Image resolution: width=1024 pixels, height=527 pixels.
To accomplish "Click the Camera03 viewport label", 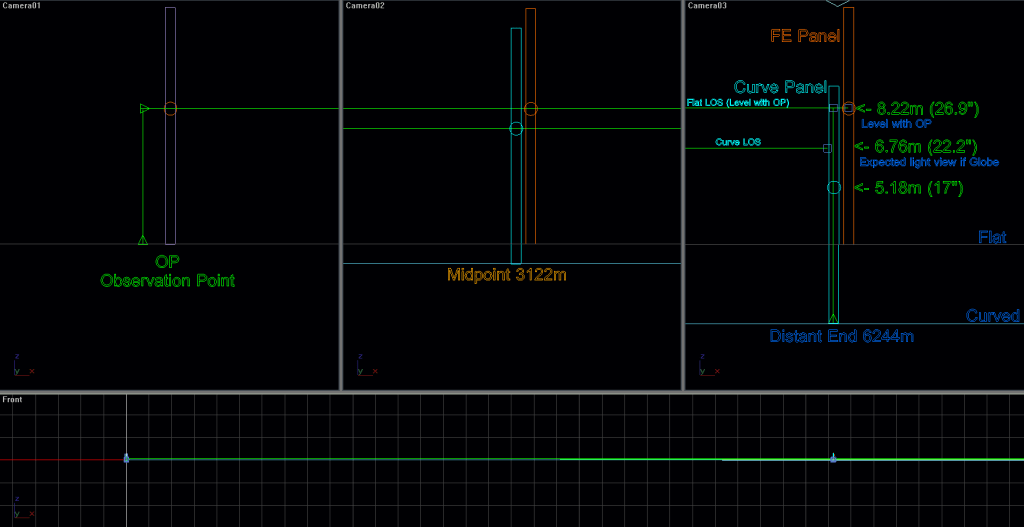I will (x=707, y=6).
